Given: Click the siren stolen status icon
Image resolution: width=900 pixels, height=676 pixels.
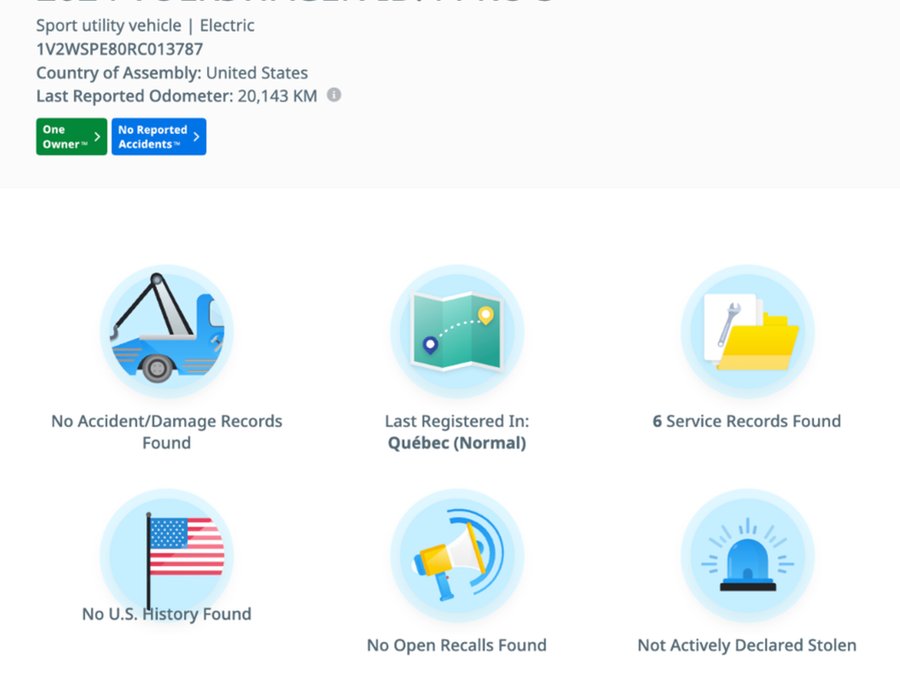Looking at the screenshot, I should click(747, 558).
